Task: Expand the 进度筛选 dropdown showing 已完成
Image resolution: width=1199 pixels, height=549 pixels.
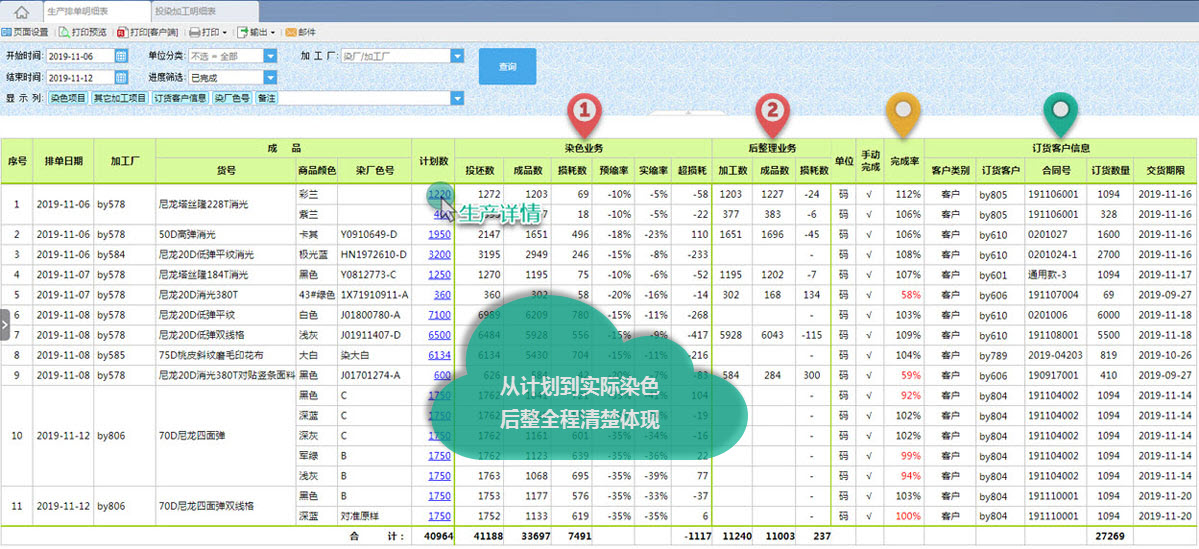Action: 270,77
